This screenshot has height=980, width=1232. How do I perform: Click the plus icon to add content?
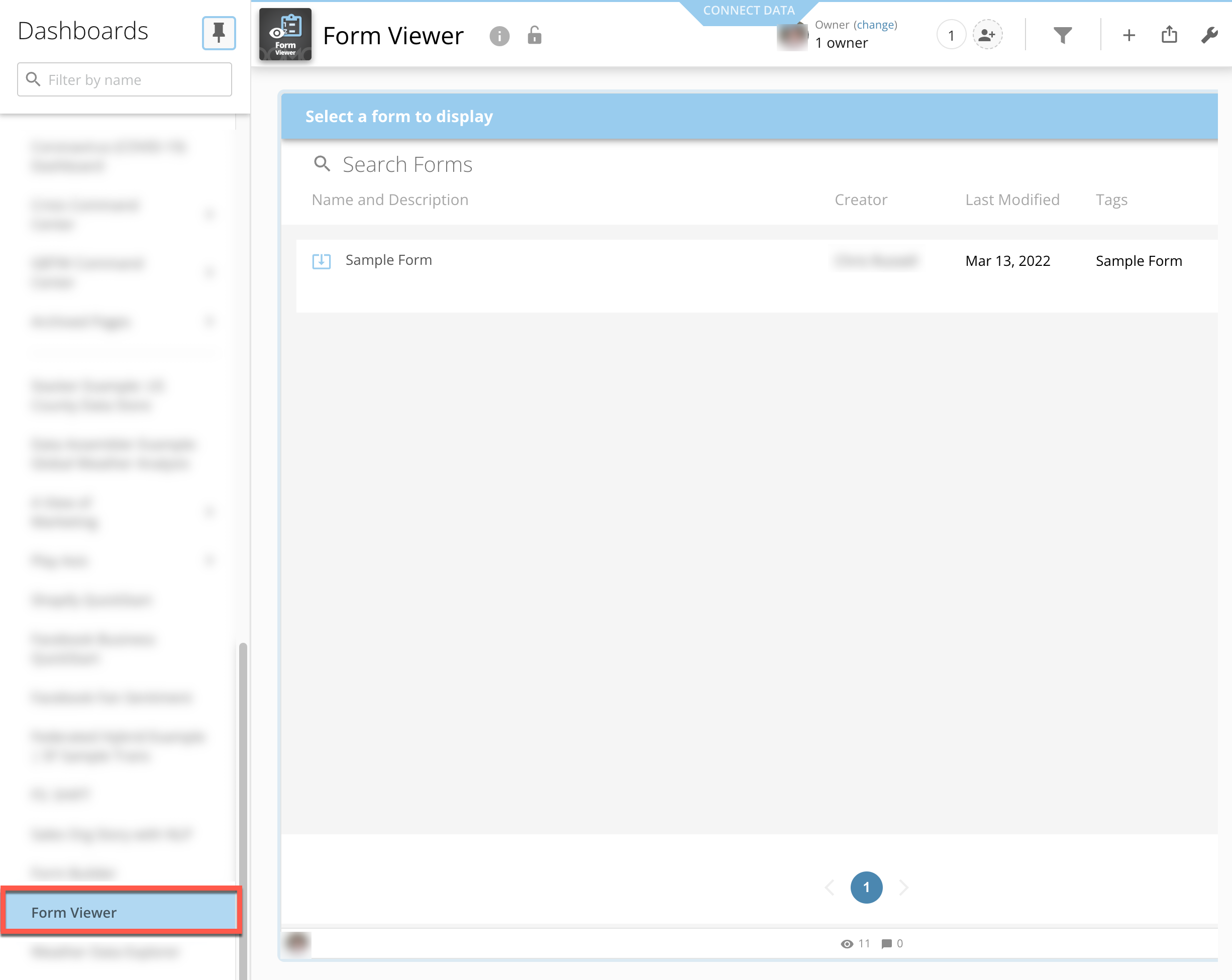pyautogui.click(x=1129, y=35)
